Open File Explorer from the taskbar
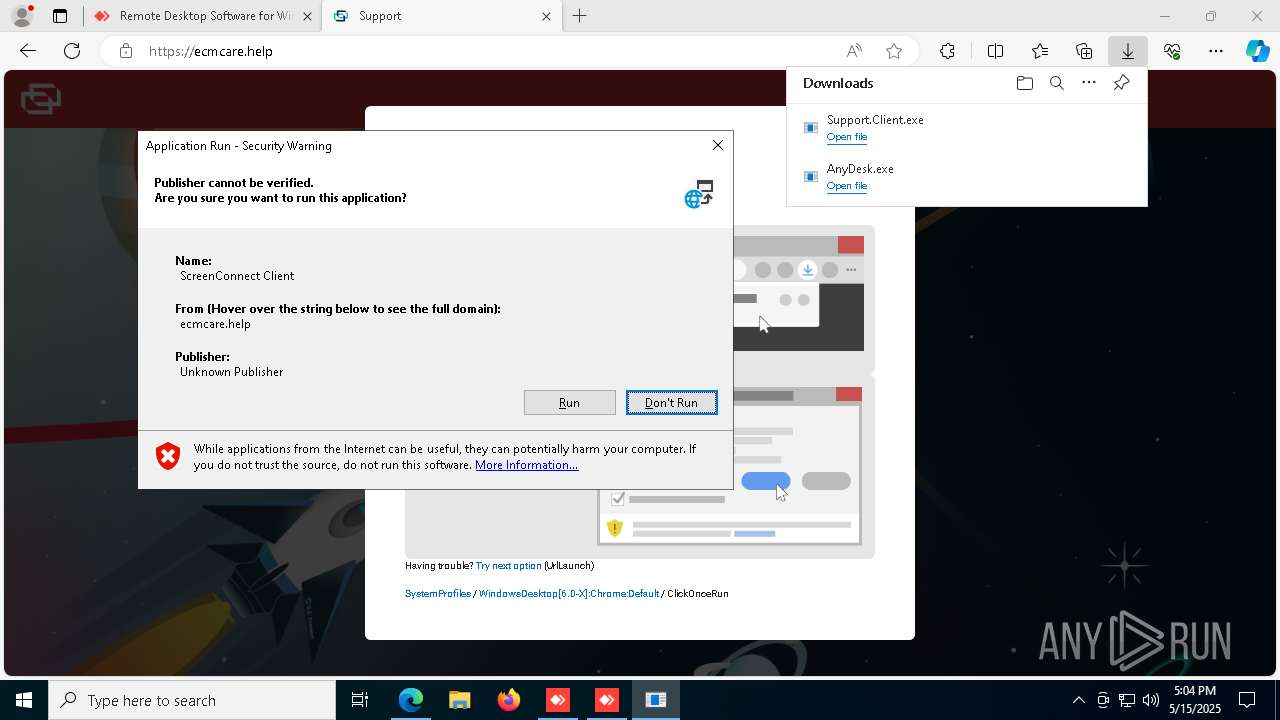 click(x=459, y=700)
